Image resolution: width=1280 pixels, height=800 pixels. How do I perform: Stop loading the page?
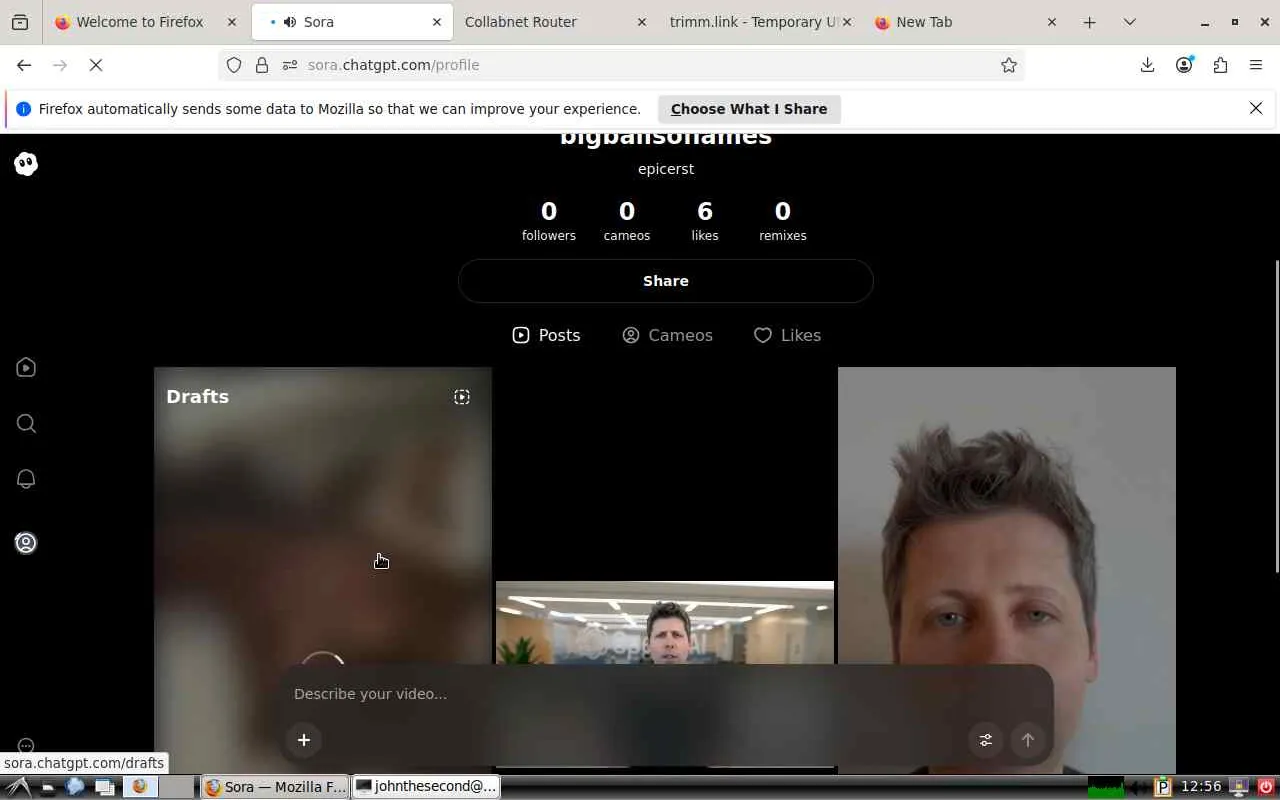96,65
